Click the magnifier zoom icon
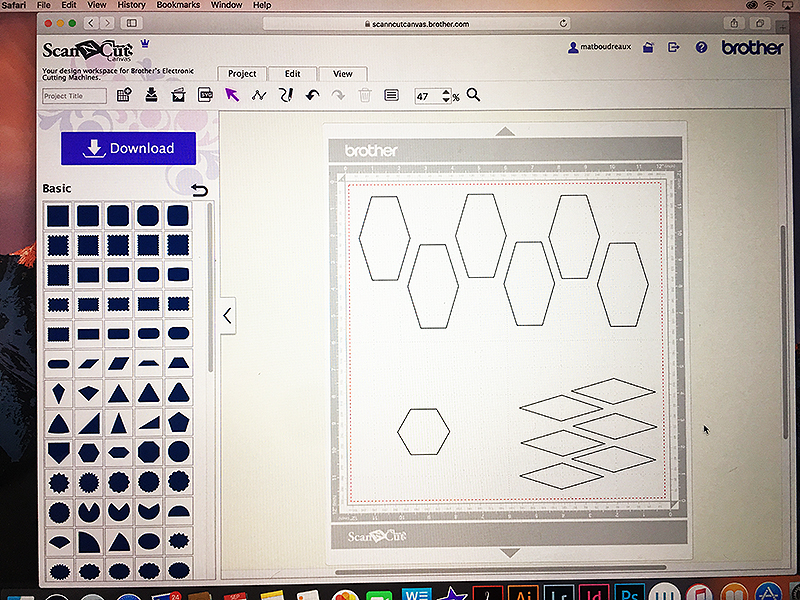Screen dimensions: 800x600 [x=473, y=95]
